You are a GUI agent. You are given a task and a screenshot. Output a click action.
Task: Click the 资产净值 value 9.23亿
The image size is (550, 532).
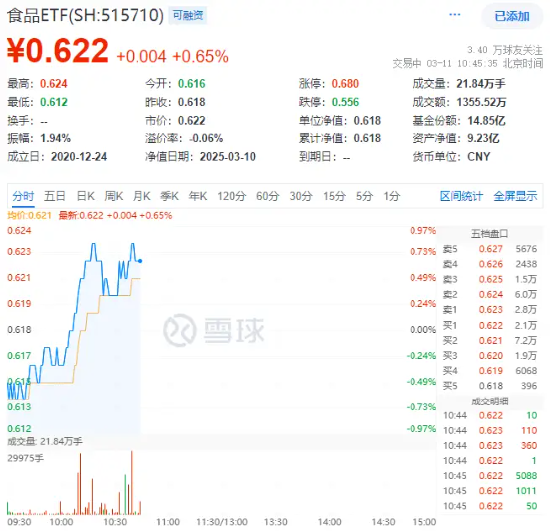(x=483, y=138)
